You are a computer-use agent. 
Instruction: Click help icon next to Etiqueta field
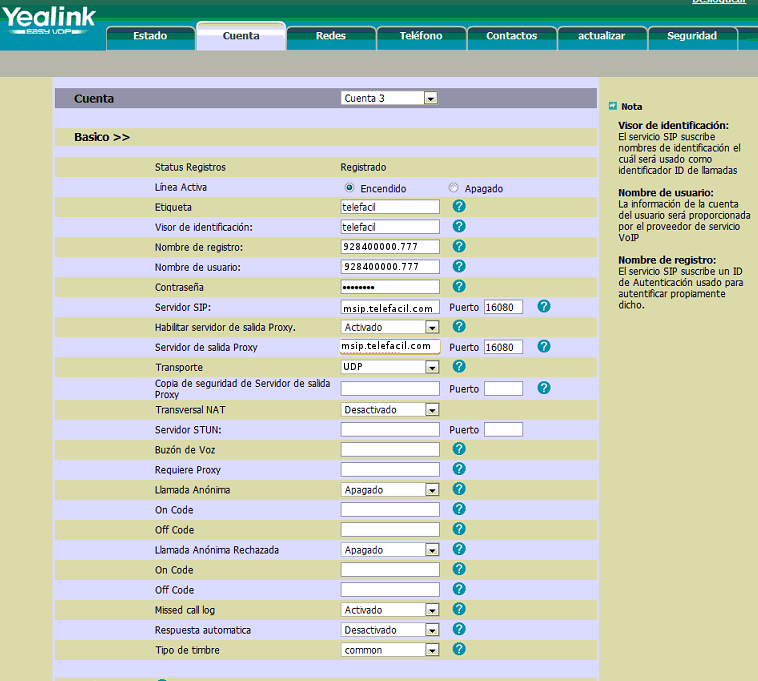click(x=459, y=206)
